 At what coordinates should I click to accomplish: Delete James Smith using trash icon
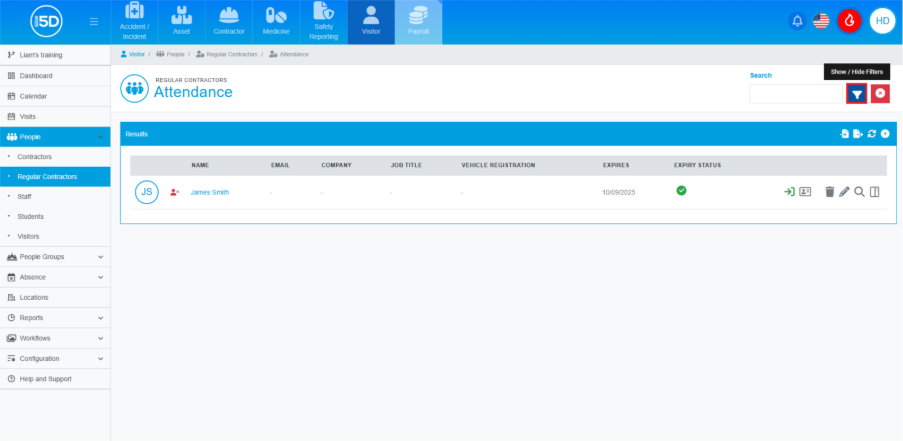pyautogui.click(x=829, y=191)
